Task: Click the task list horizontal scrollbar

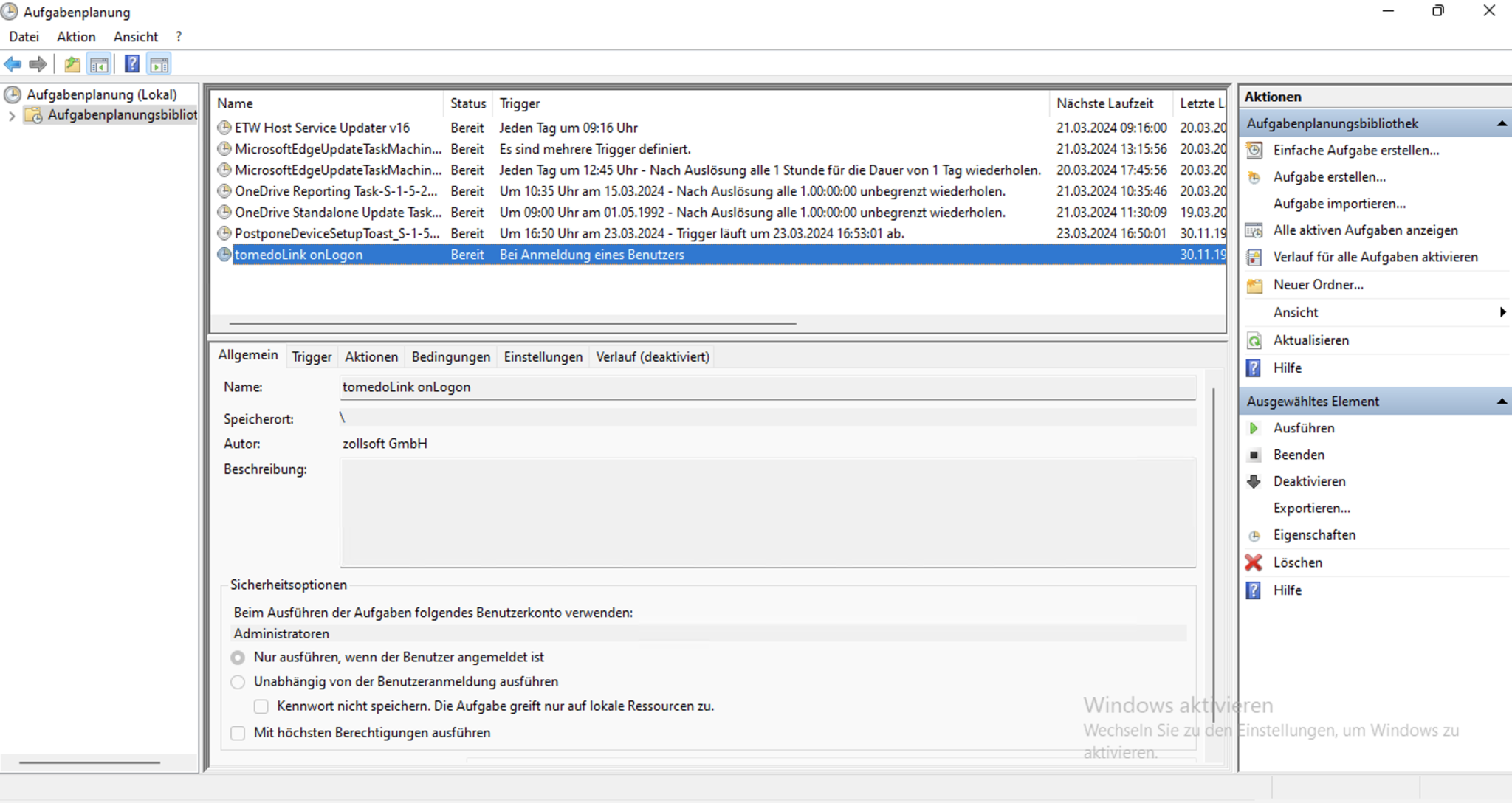Action: [512, 323]
